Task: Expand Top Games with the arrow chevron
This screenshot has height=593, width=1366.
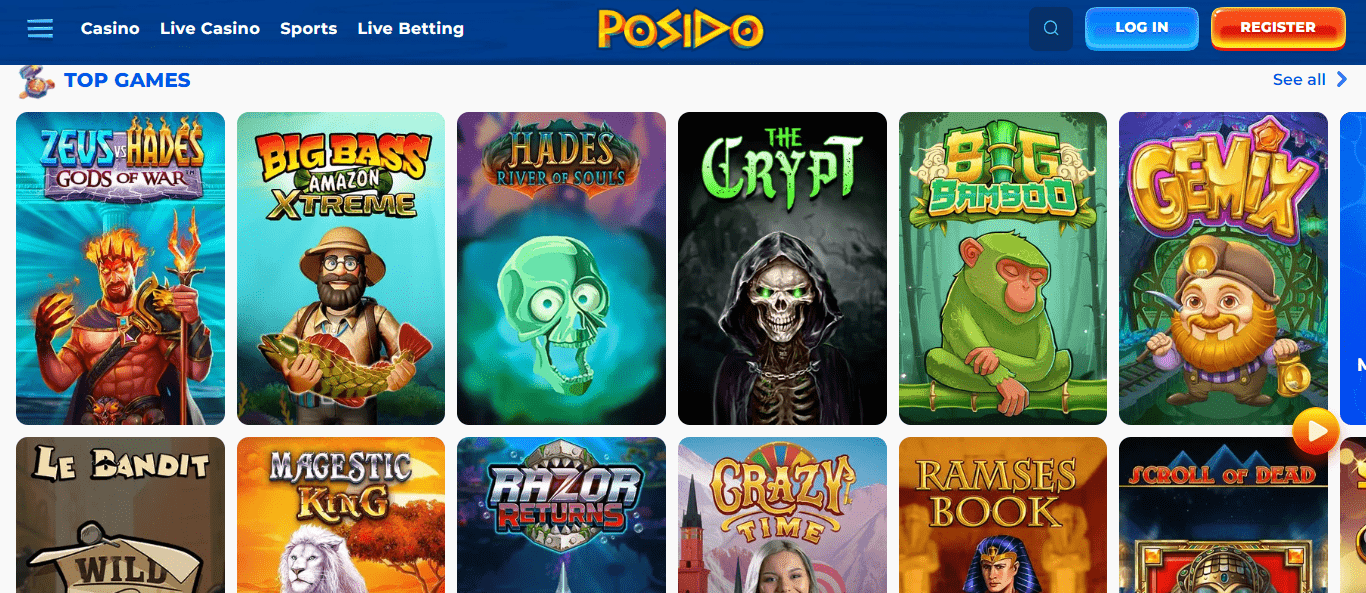Action: click(1342, 79)
